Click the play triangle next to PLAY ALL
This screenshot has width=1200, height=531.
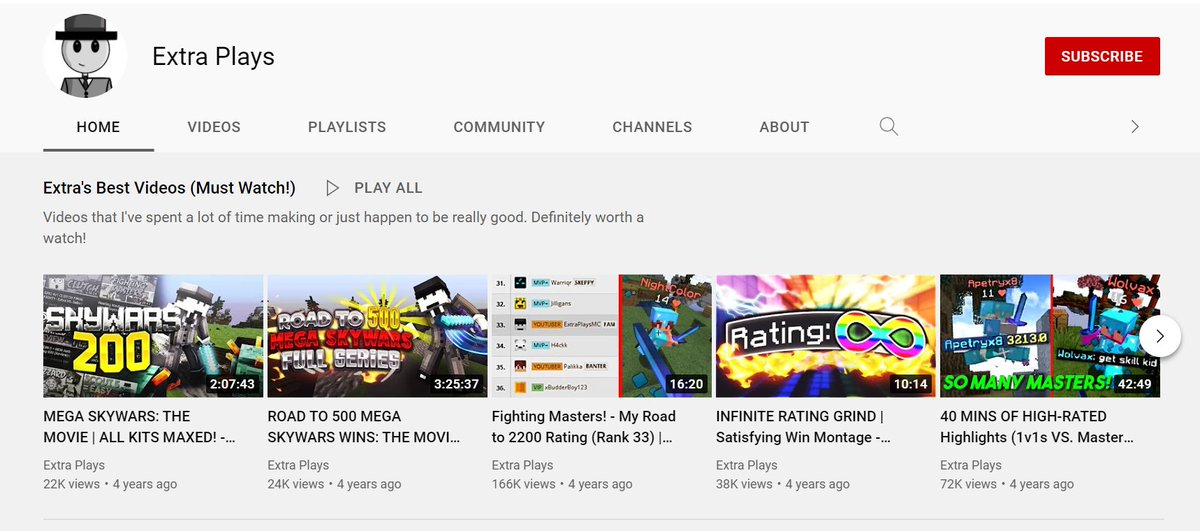333,188
